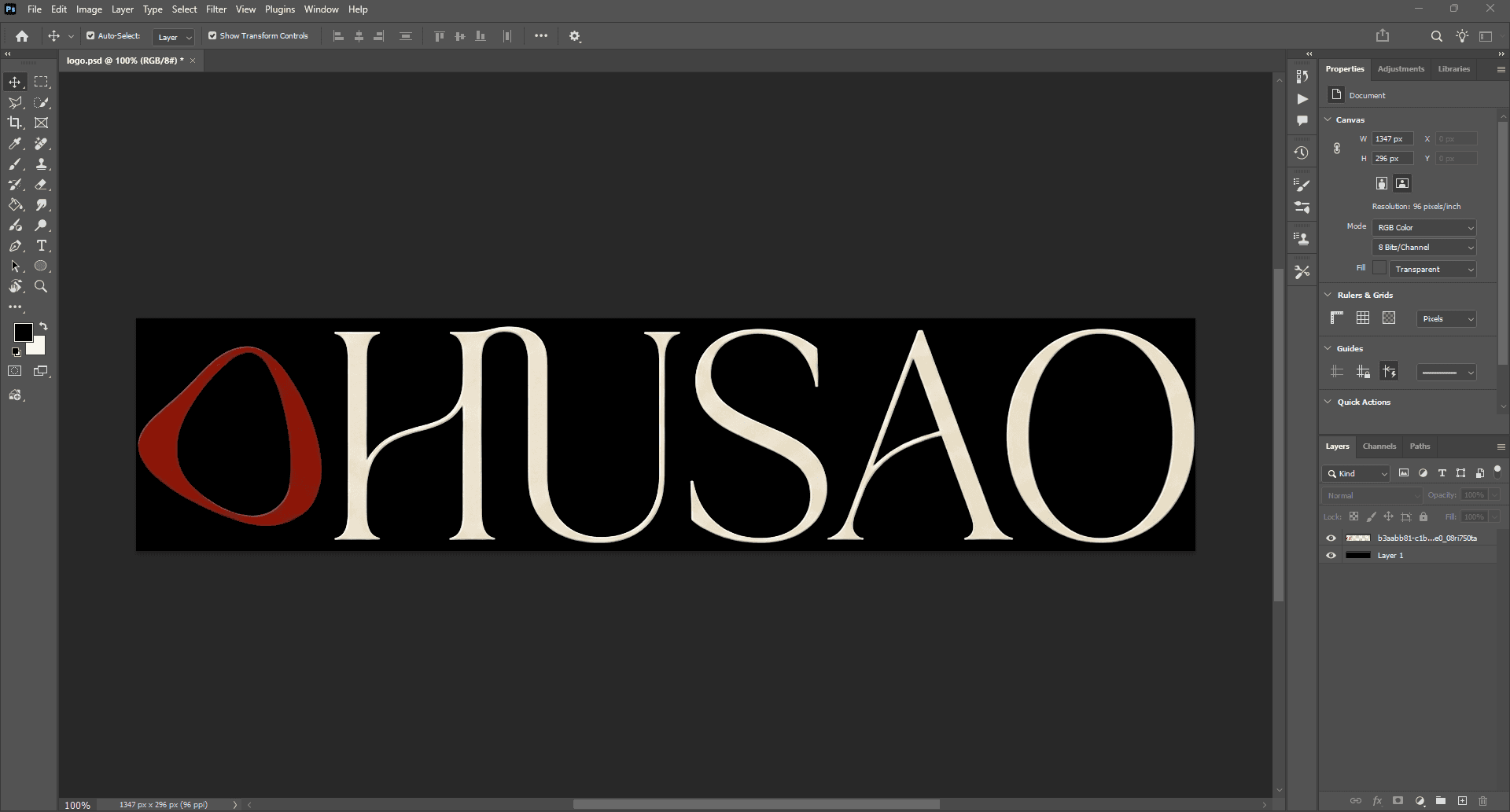The height and width of the screenshot is (812, 1510).
Task: Open the History panel icon
Action: click(1302, 152)
